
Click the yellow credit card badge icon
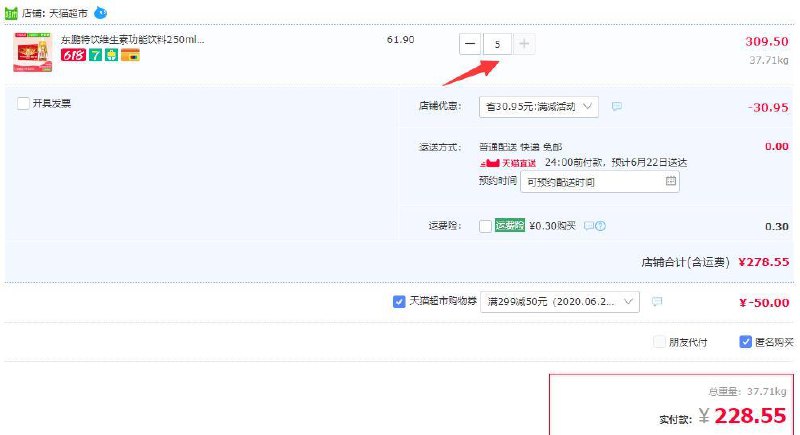[x=131, y=55]
